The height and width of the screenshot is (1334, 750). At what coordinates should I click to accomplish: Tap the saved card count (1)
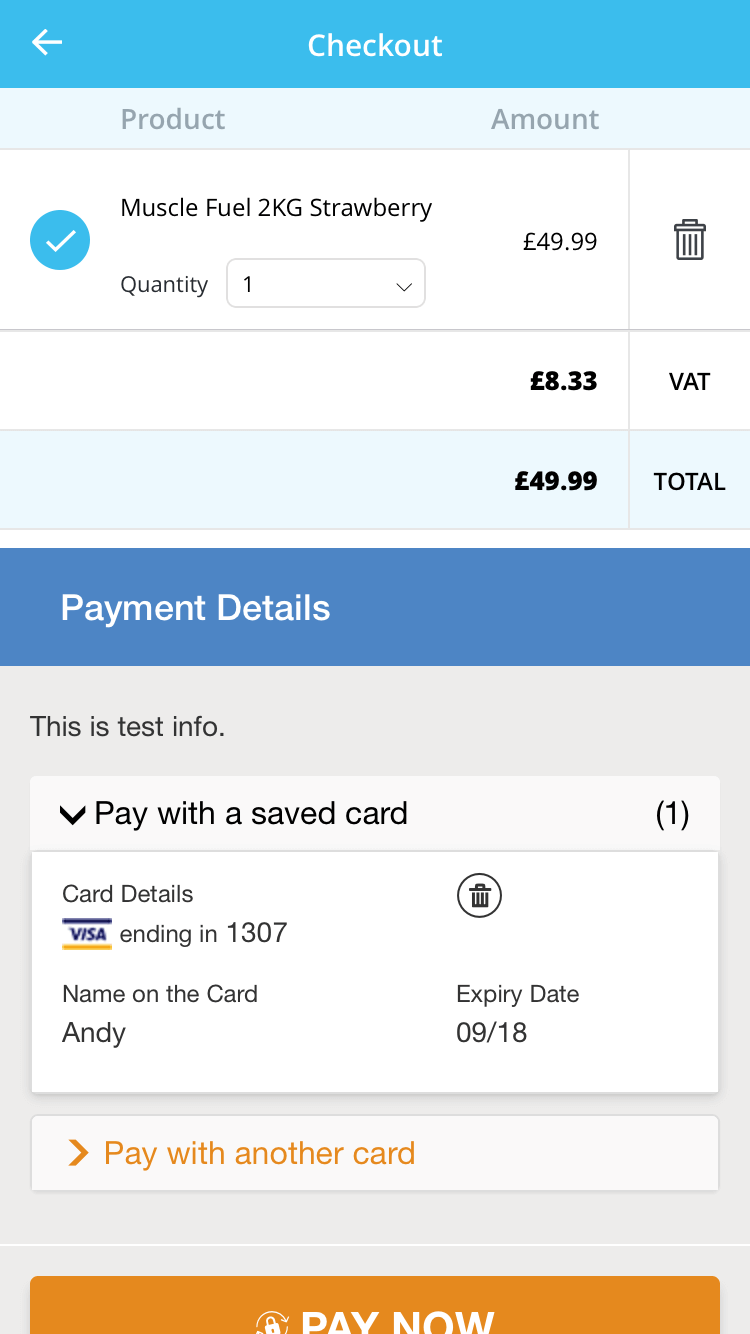672,814
